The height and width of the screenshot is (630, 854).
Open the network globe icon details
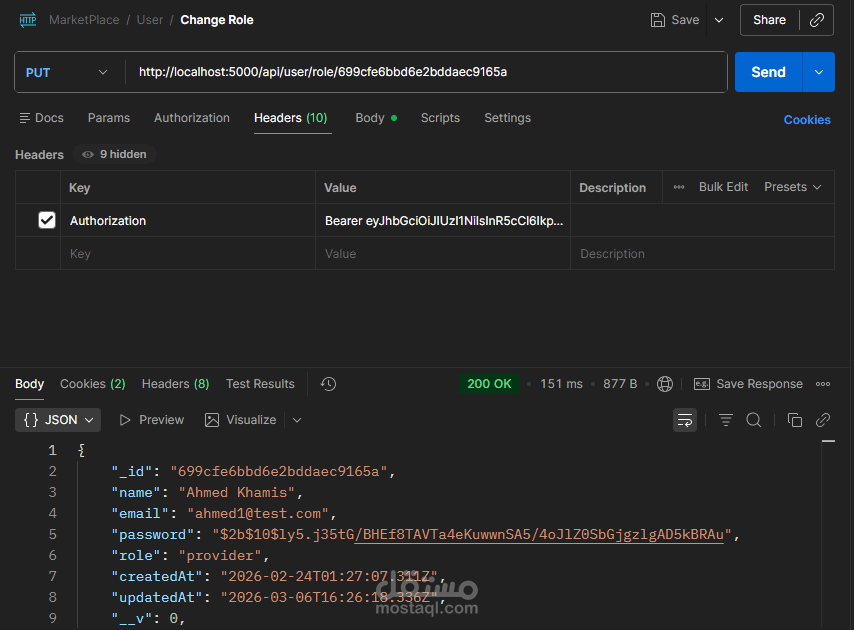click(665, 384)
